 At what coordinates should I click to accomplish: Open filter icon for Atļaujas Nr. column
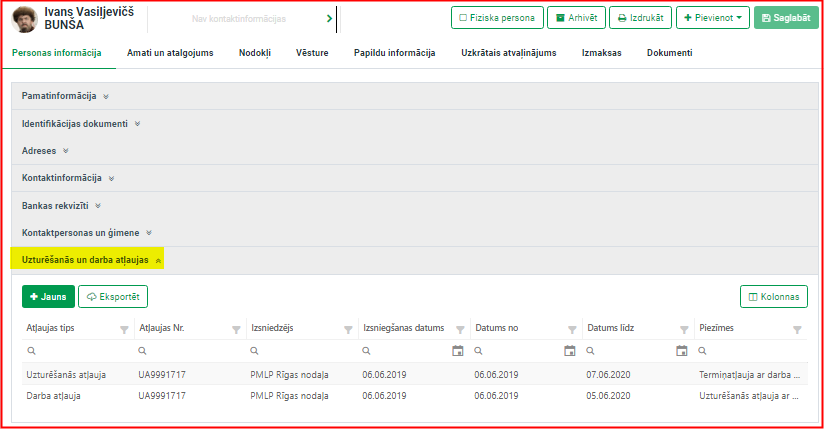[236, 330]
